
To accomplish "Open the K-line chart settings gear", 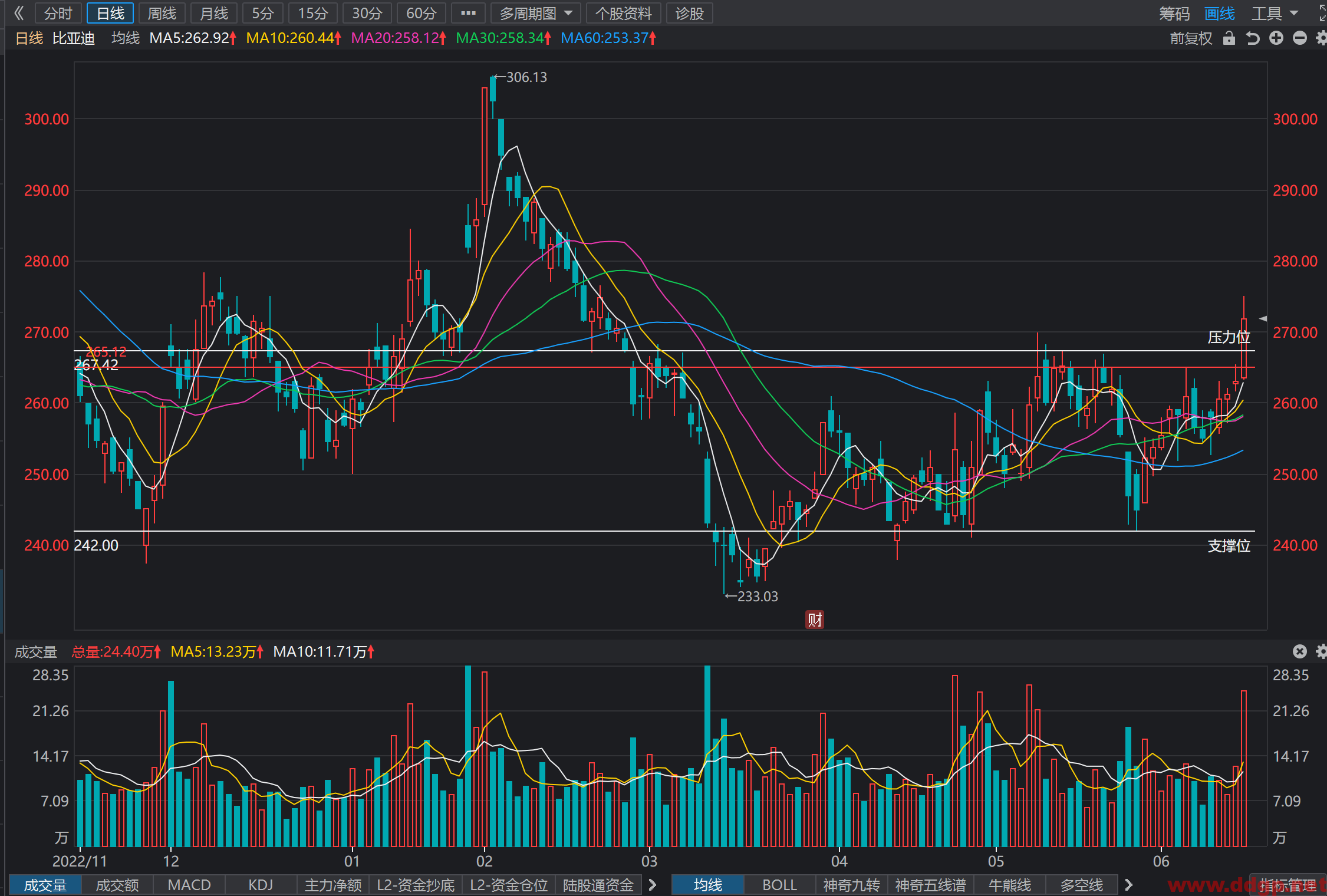I will [x=1321, y=38].
